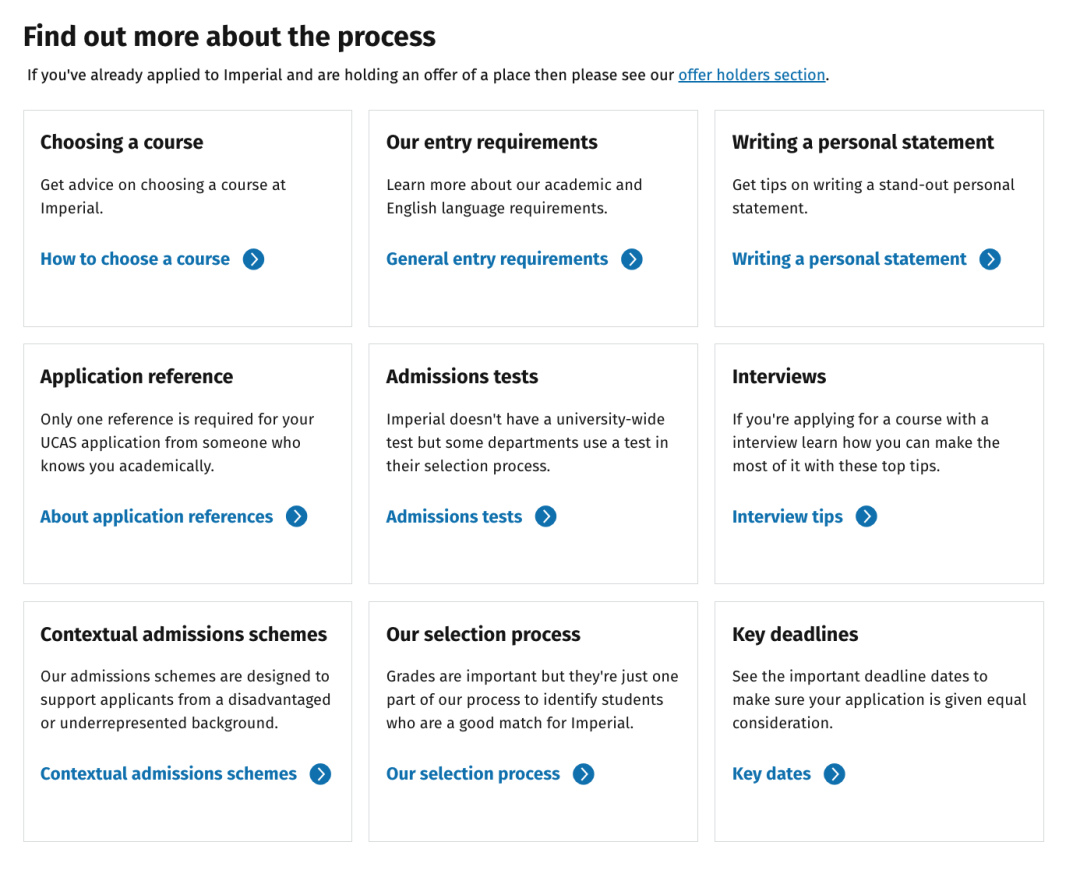Viewport: 1080px width, 877px height.
Task: Follow the General entry requirements link
Action: pos(497,259)
